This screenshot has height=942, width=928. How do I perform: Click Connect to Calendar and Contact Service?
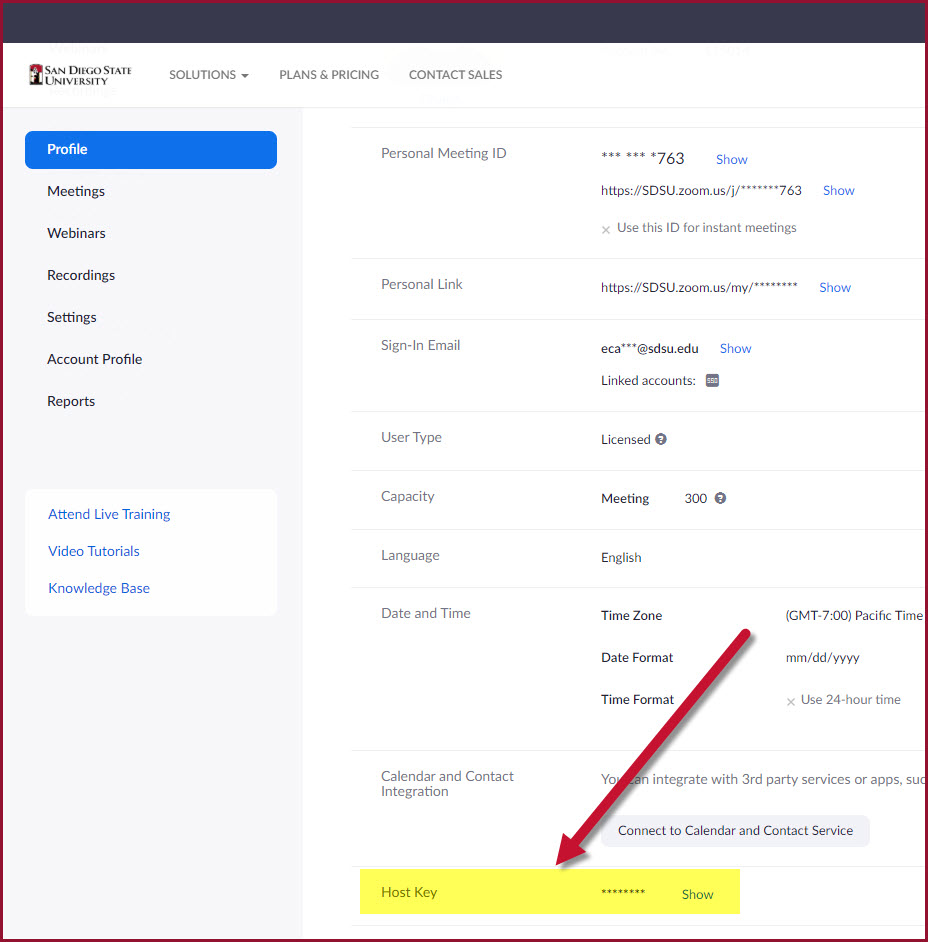[735, 831]
